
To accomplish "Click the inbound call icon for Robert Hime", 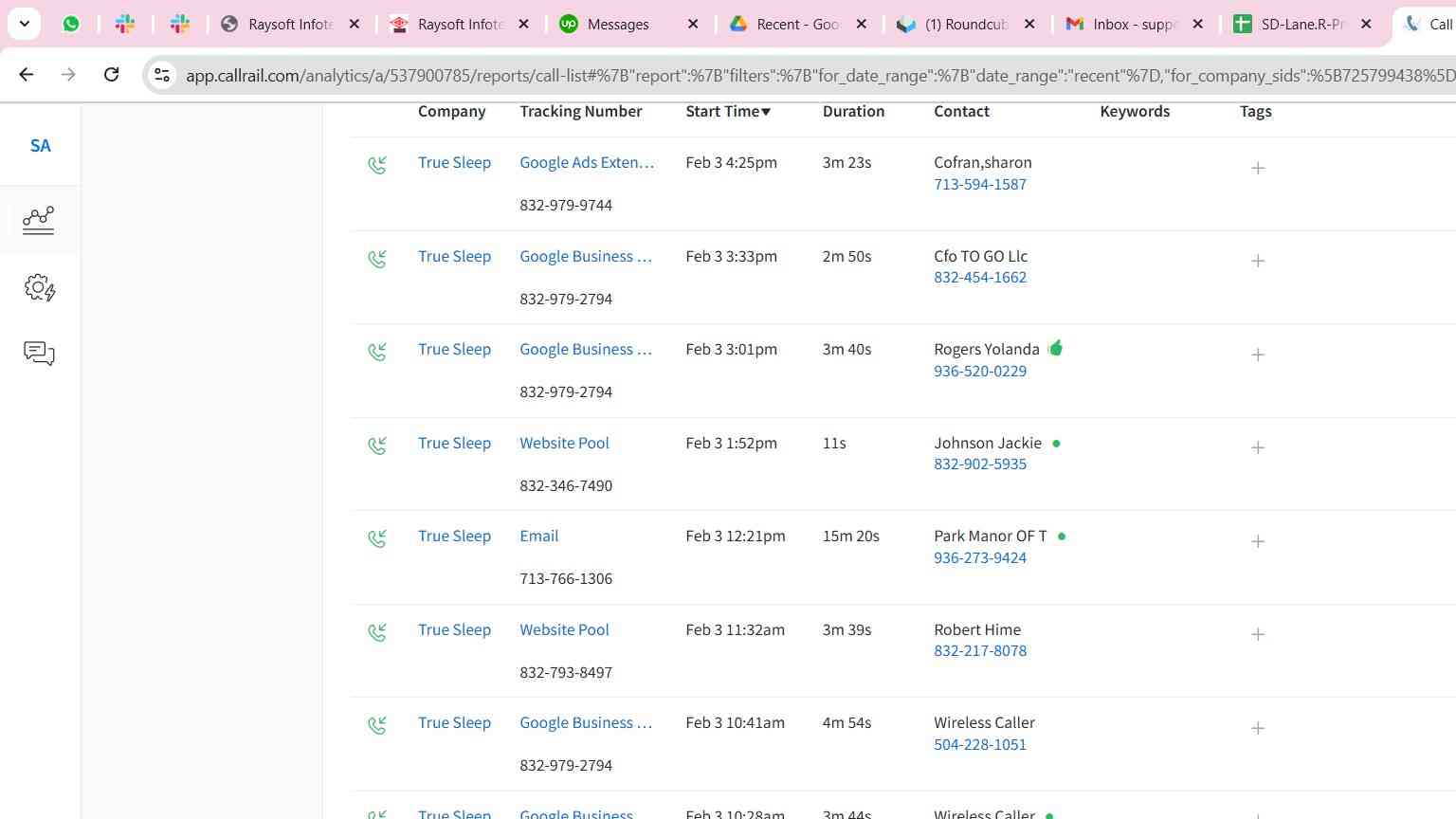I will (x=377, y=632).
